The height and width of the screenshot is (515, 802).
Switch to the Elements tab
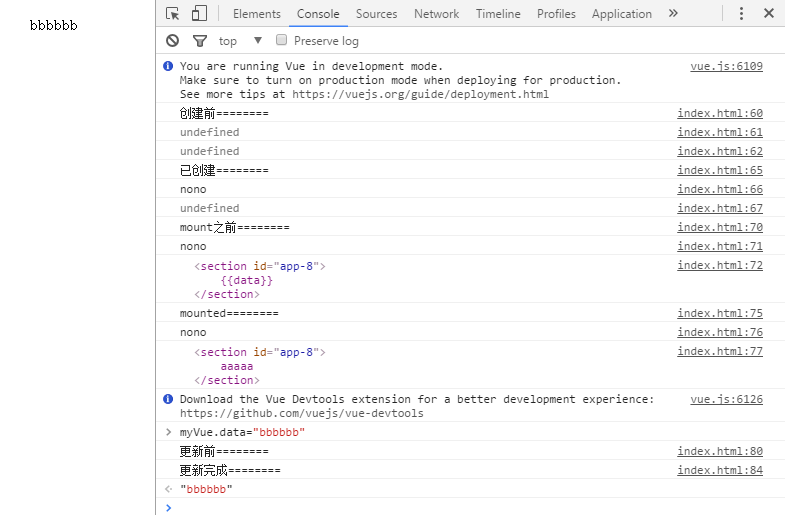pyautogui.click(x=257, y=14)
